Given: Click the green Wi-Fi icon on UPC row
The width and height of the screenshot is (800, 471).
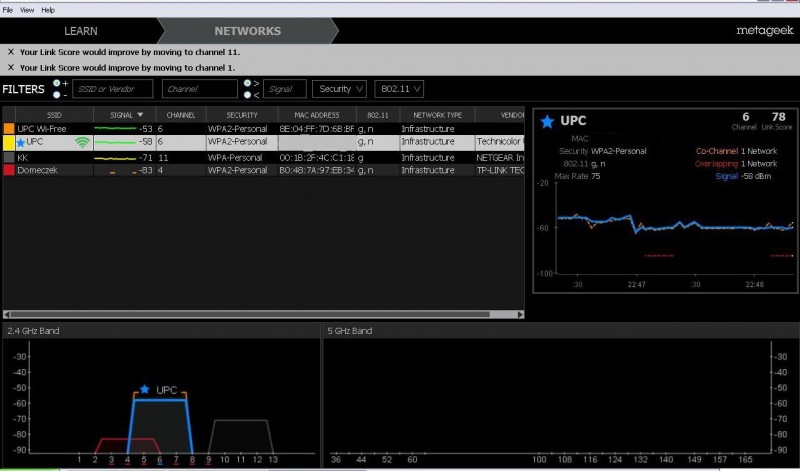Looking at the screenshot, I should [x=82, y=143].
